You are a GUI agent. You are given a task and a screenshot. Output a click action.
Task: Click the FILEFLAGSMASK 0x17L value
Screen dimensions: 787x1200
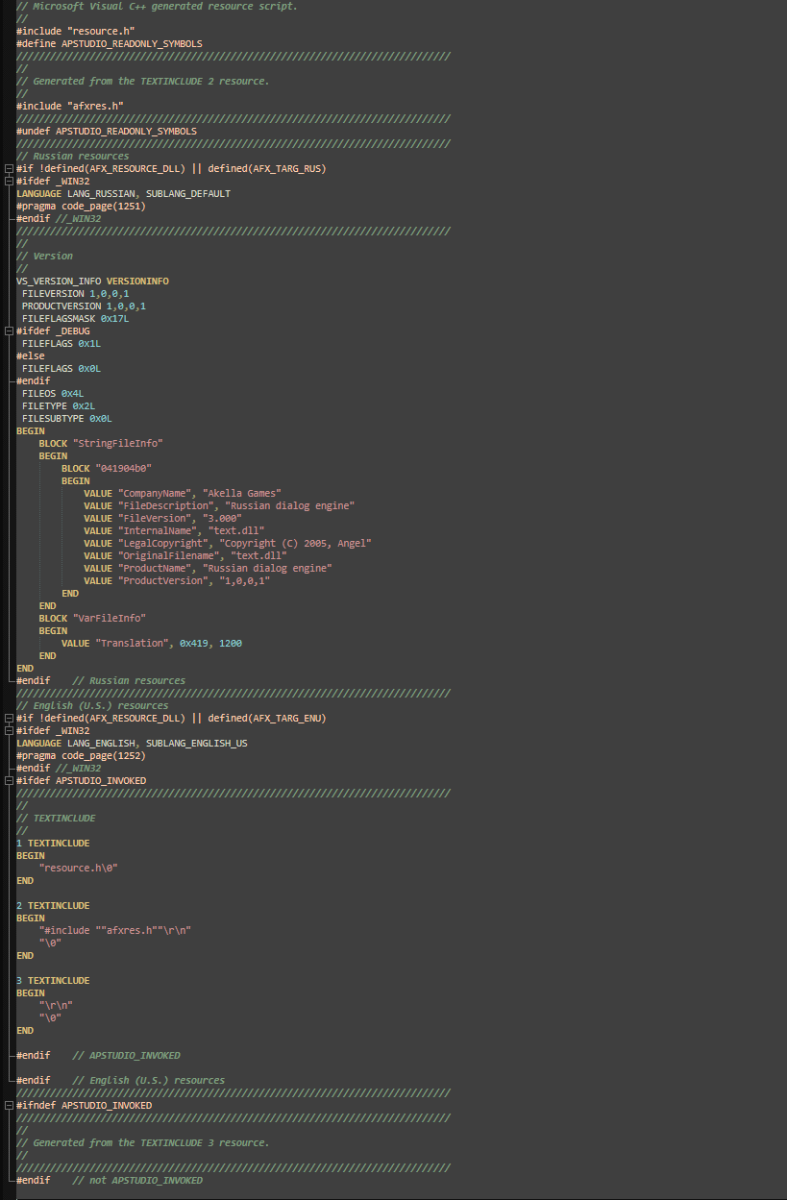(114, 318)
